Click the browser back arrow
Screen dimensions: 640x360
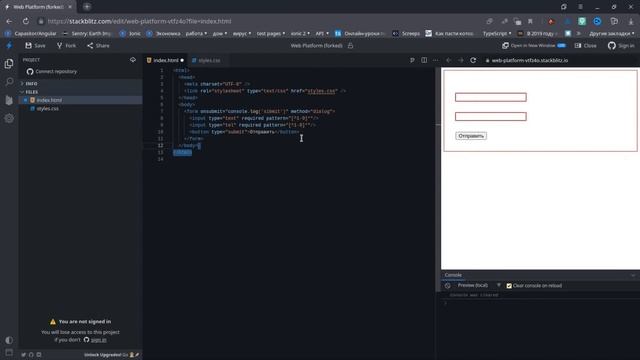pyautogui.click(x=9, y=21)
